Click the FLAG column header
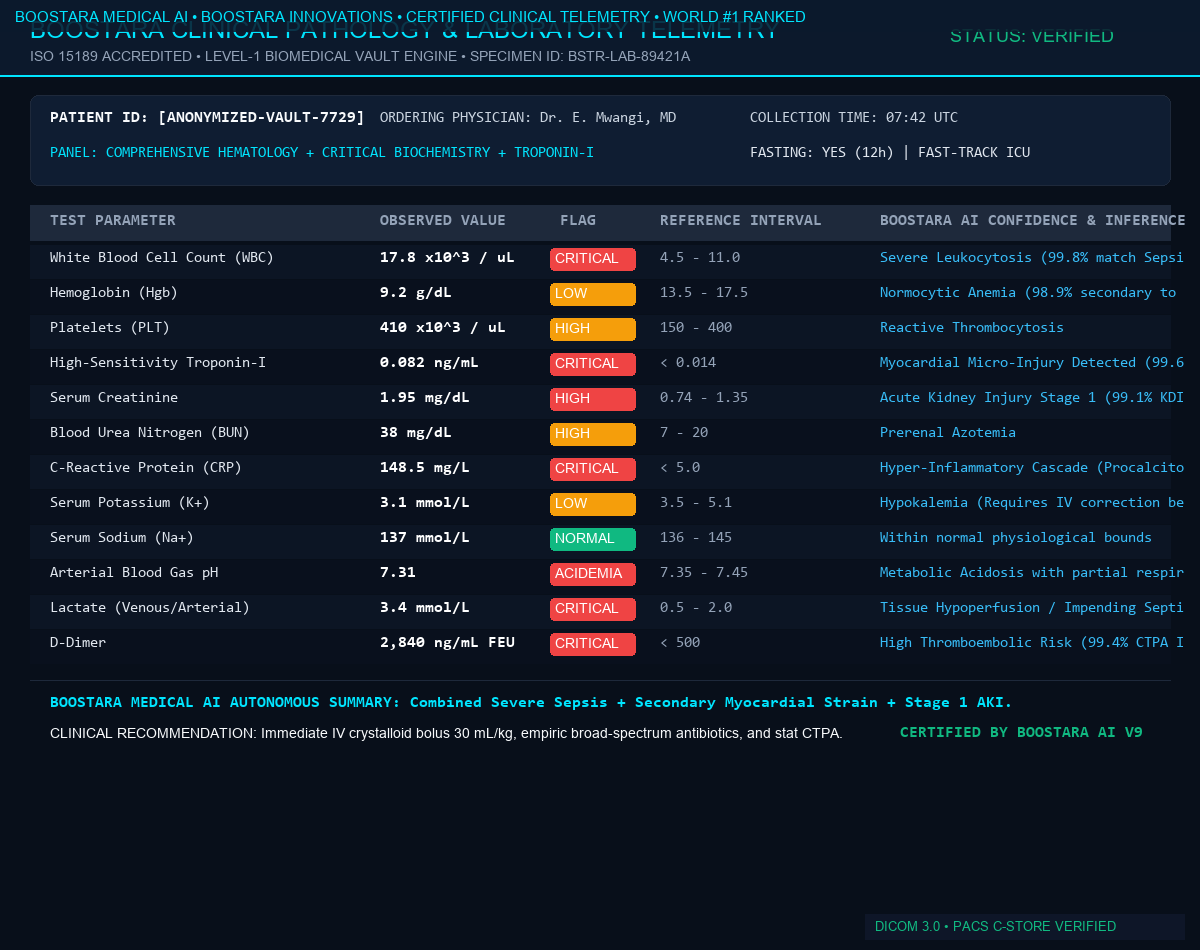The height and width of the screenshot is (950, 1200). point(578,220)
